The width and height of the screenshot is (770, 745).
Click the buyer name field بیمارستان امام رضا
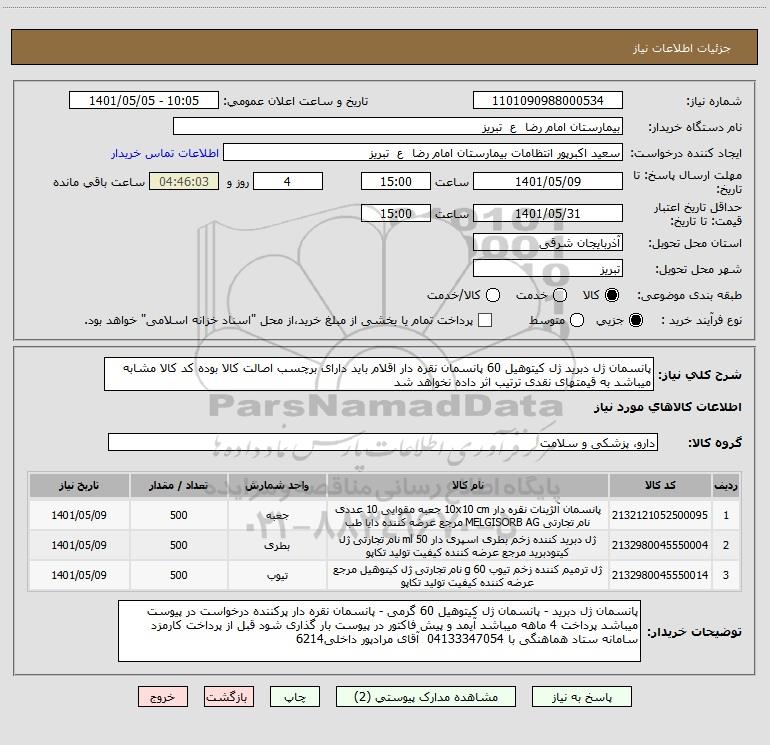tap(398, 126)
